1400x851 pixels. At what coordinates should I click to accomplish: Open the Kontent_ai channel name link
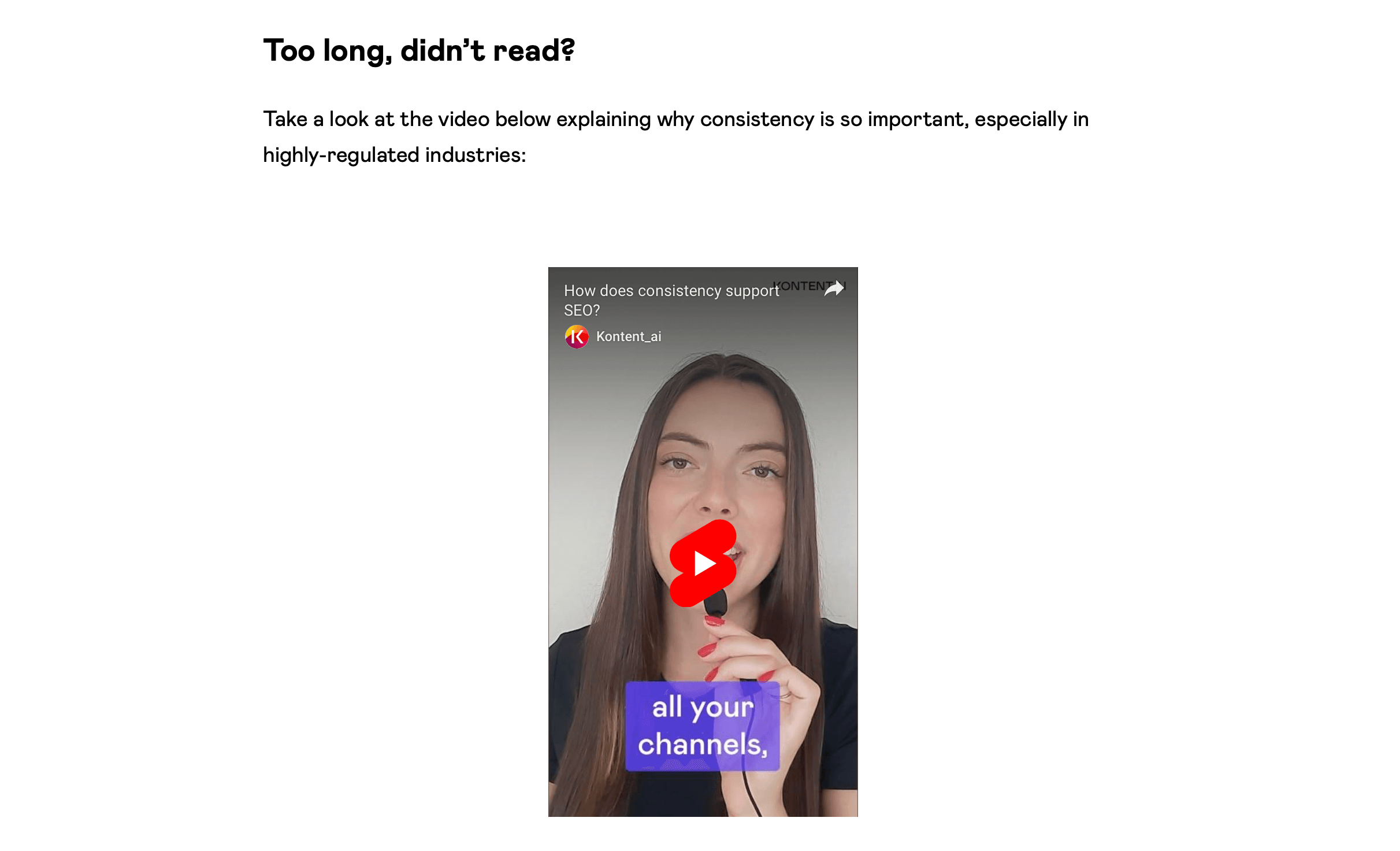click(x=629, y=336)
